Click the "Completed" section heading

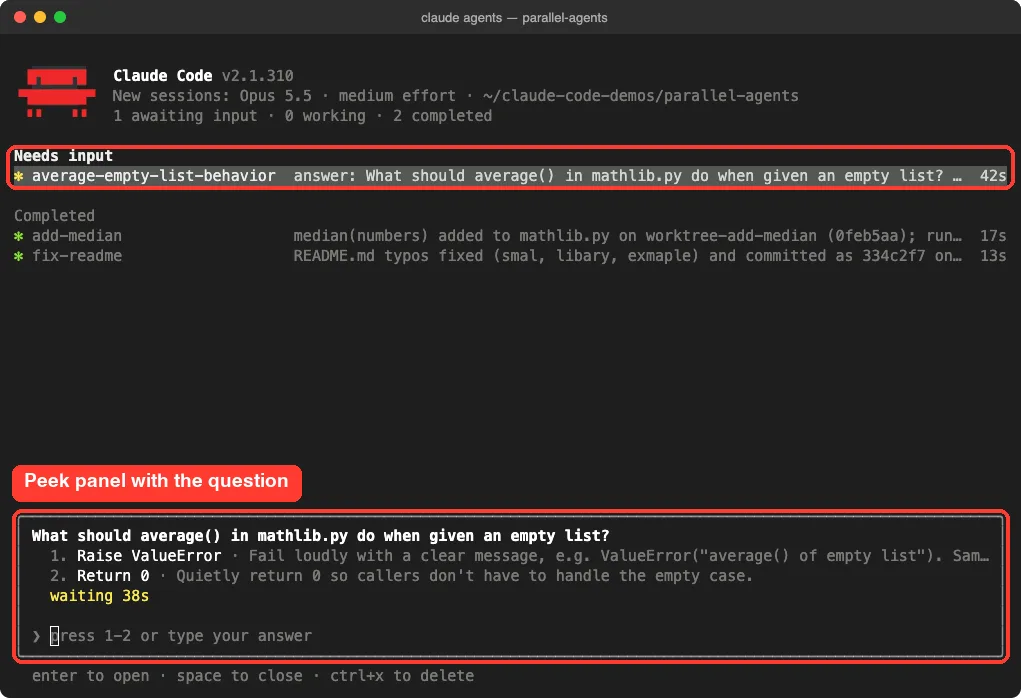(x=54, y=216)
